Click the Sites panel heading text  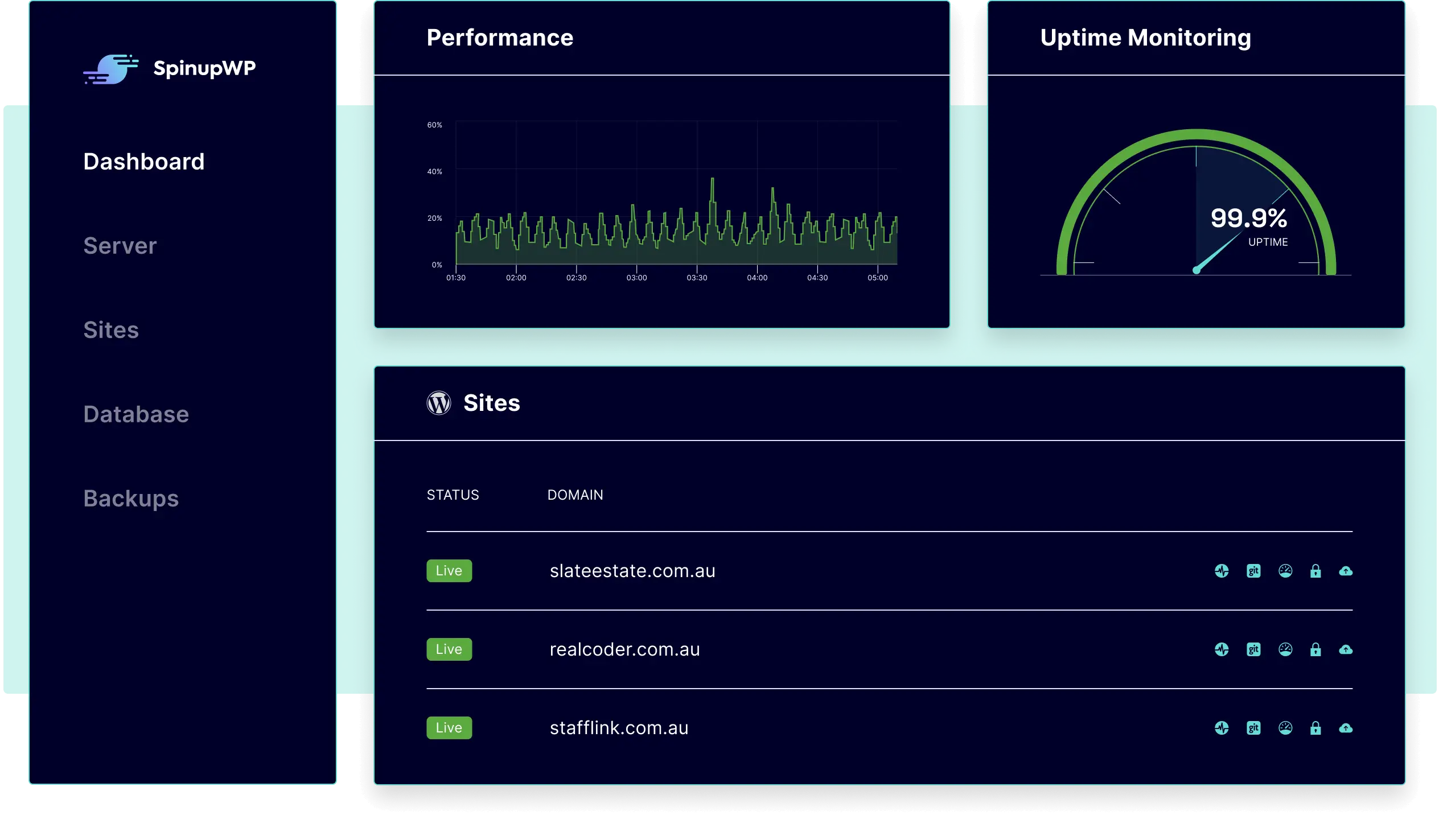492,403
